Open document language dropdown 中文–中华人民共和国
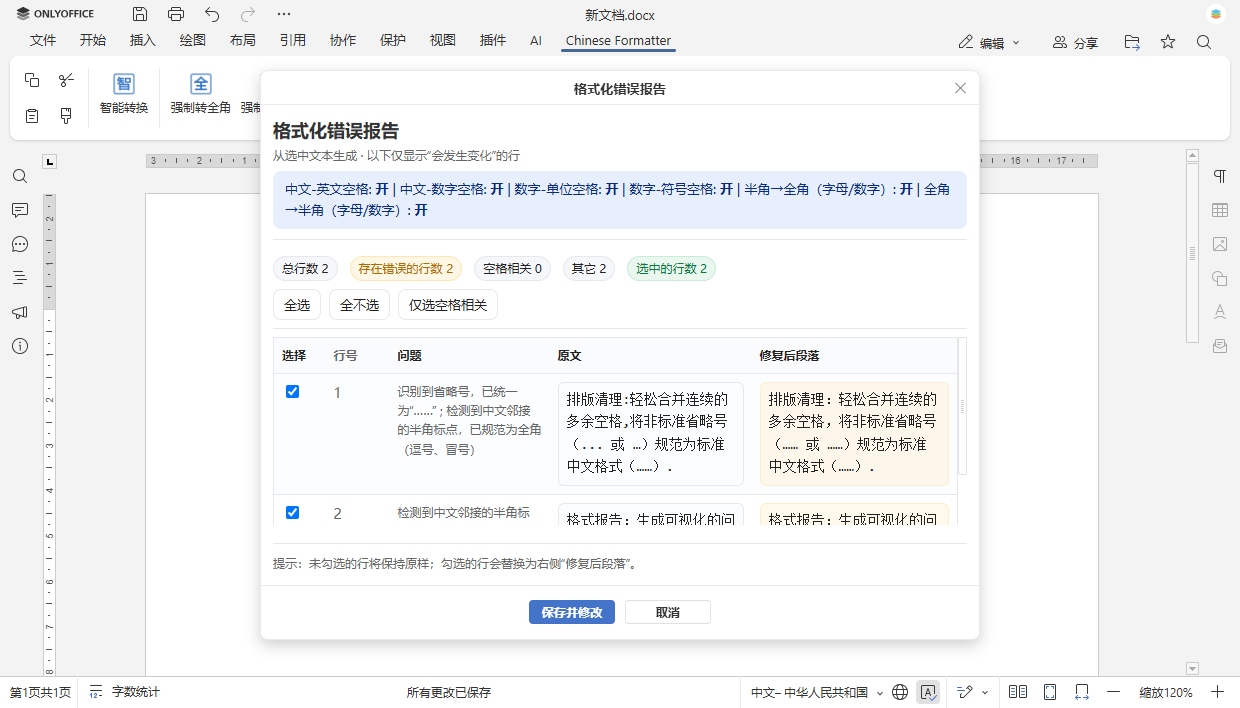1240x708 pixels. 817,692
